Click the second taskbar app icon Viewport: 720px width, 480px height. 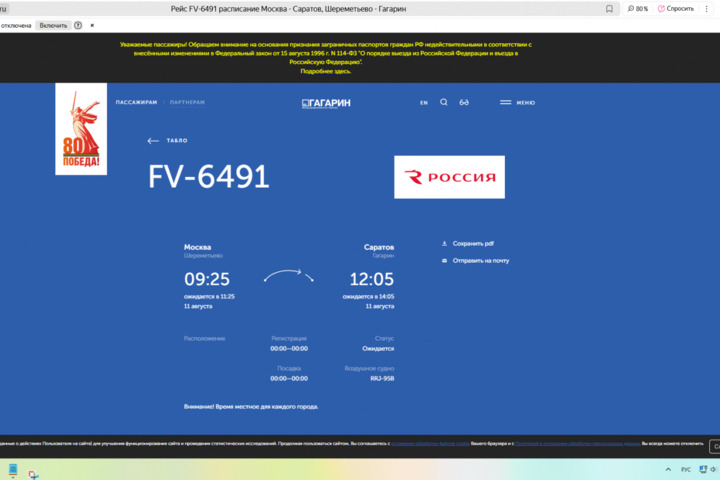coord(33,474)
